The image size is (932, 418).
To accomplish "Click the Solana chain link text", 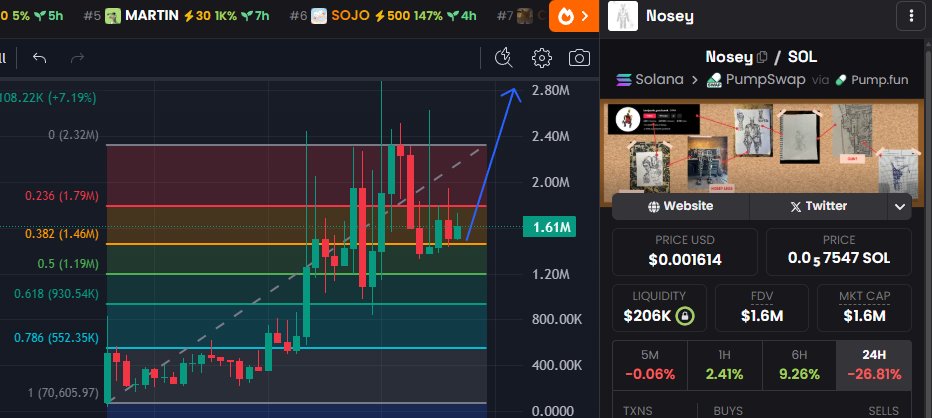I will (659, 80).
